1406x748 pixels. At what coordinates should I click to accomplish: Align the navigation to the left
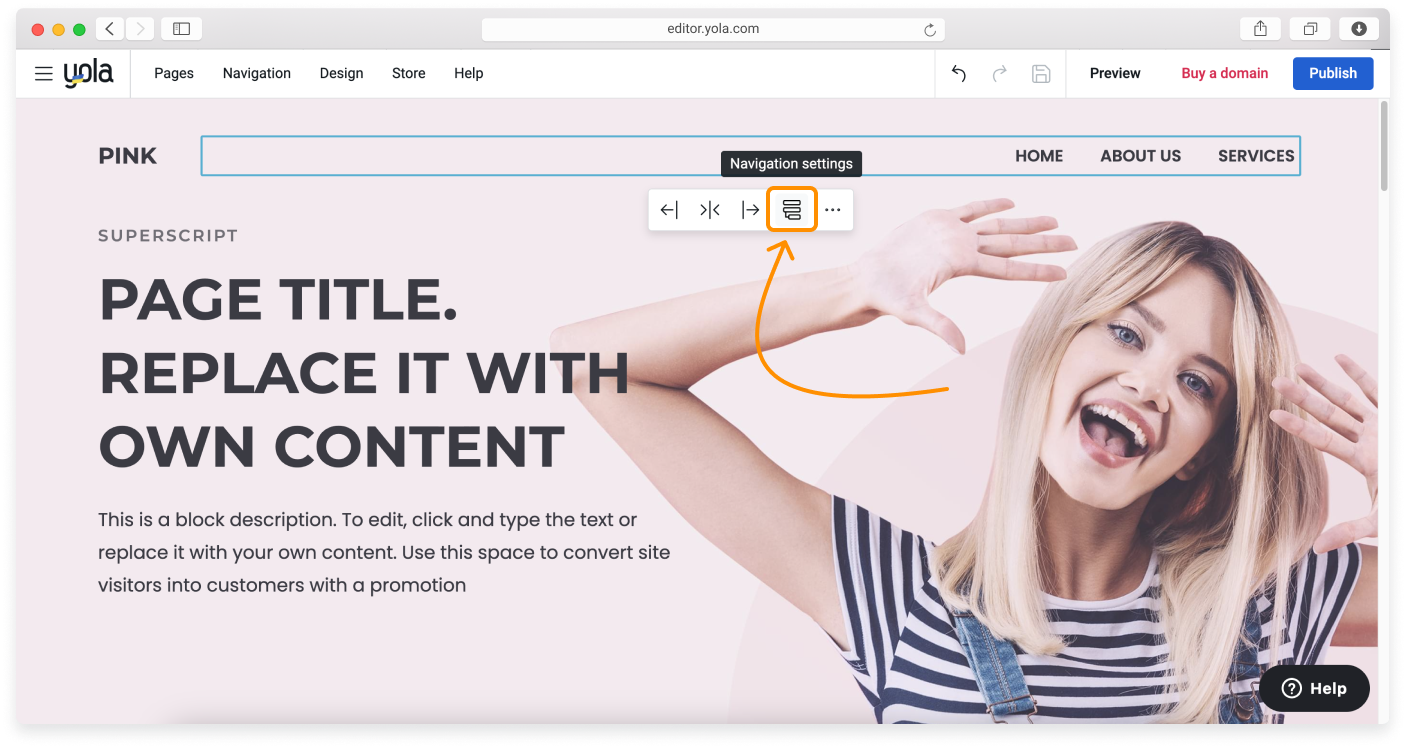coord(668,209)
